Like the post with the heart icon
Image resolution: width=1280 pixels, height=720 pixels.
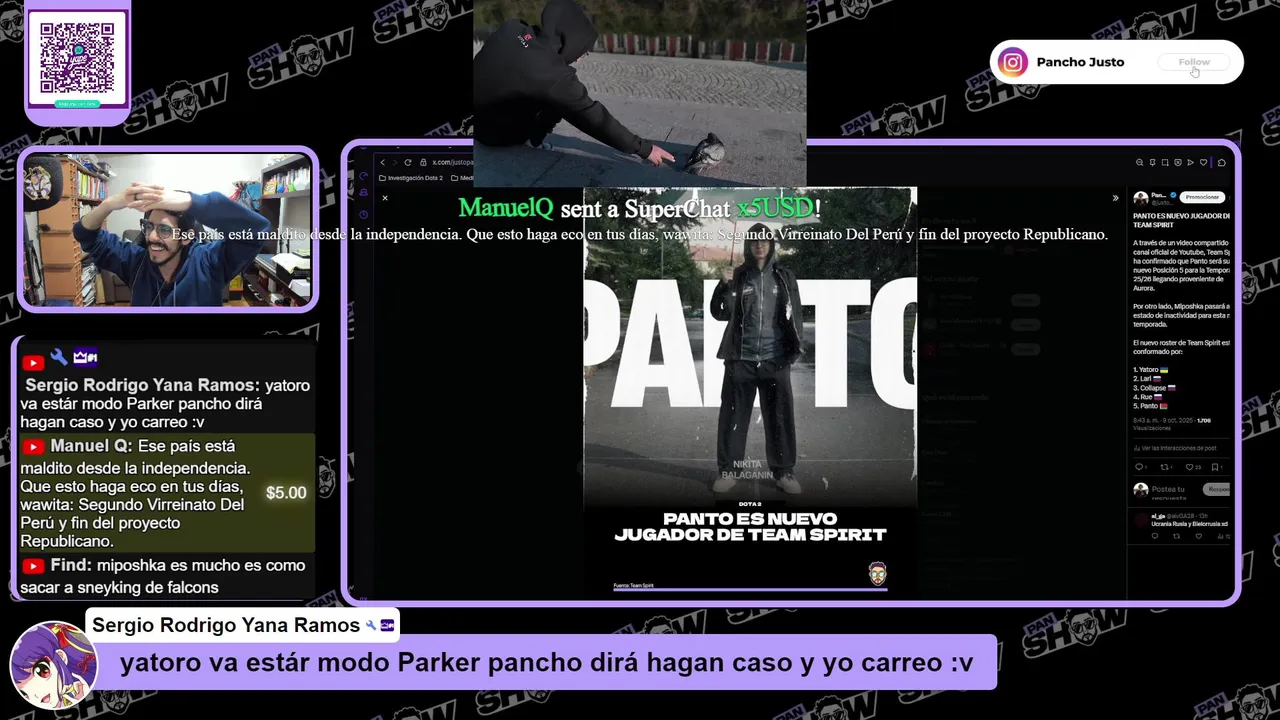coord(1189,467)
